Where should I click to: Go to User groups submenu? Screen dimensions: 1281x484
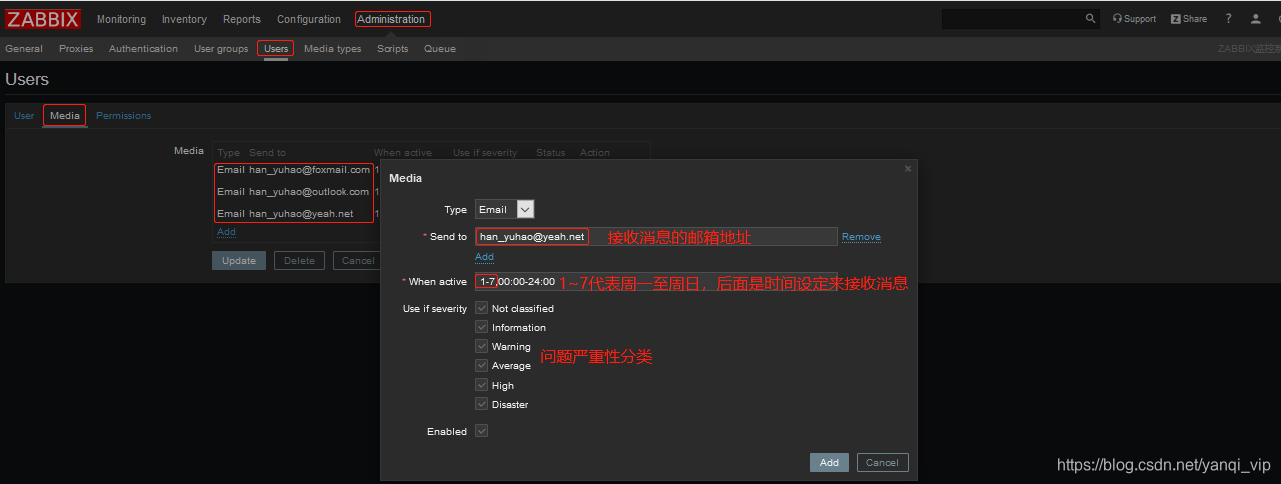coord(221,48)
